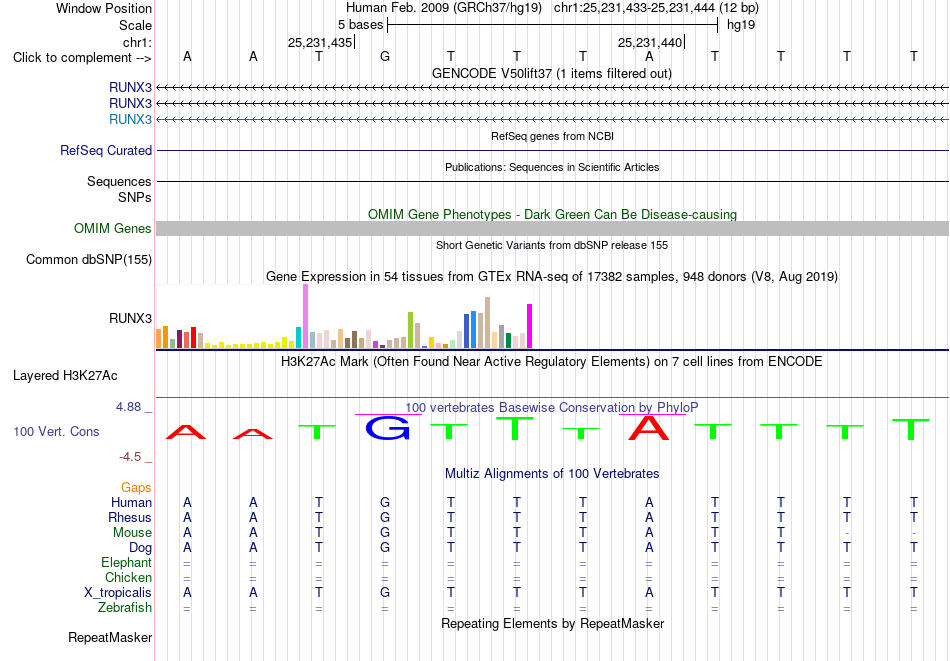Open the OMIM Gene Phenotypes track title
The image size is (950, 661).
(x=552, y=214)
